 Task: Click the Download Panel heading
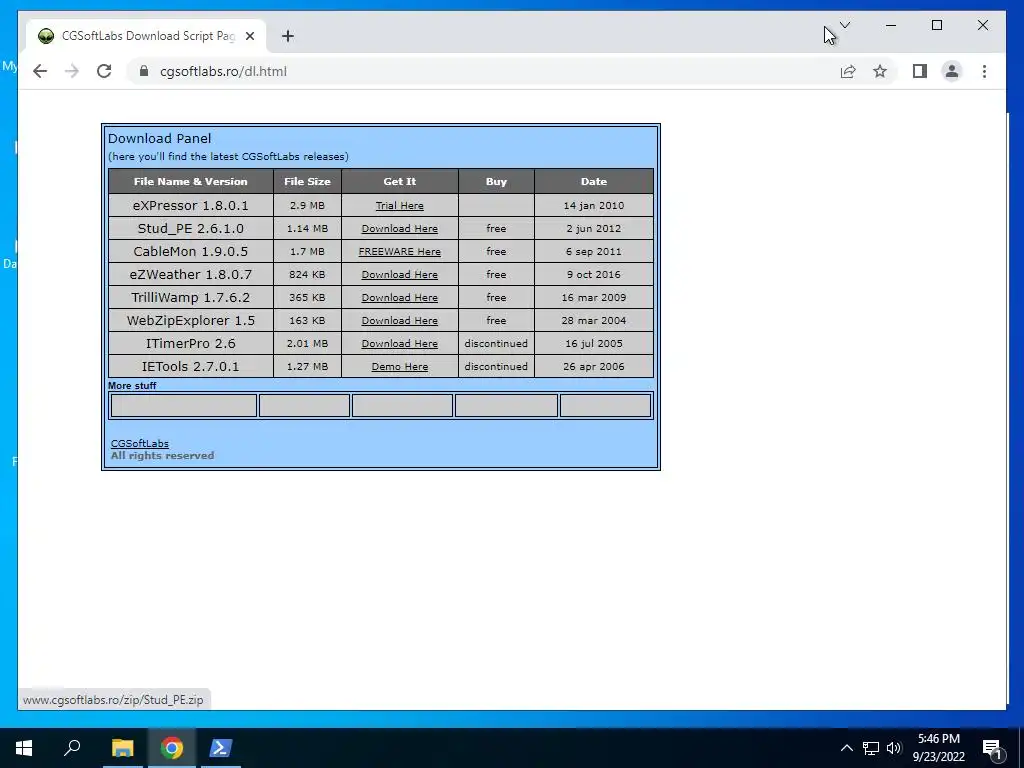click(159, 138)
